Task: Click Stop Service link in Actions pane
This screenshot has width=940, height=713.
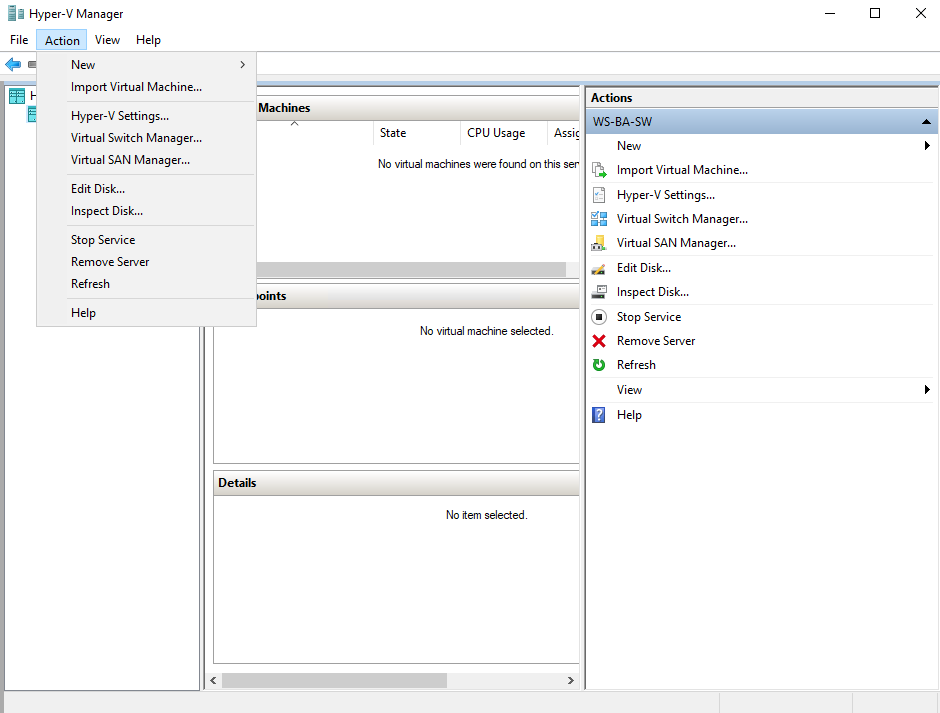Action: (649, 317)
